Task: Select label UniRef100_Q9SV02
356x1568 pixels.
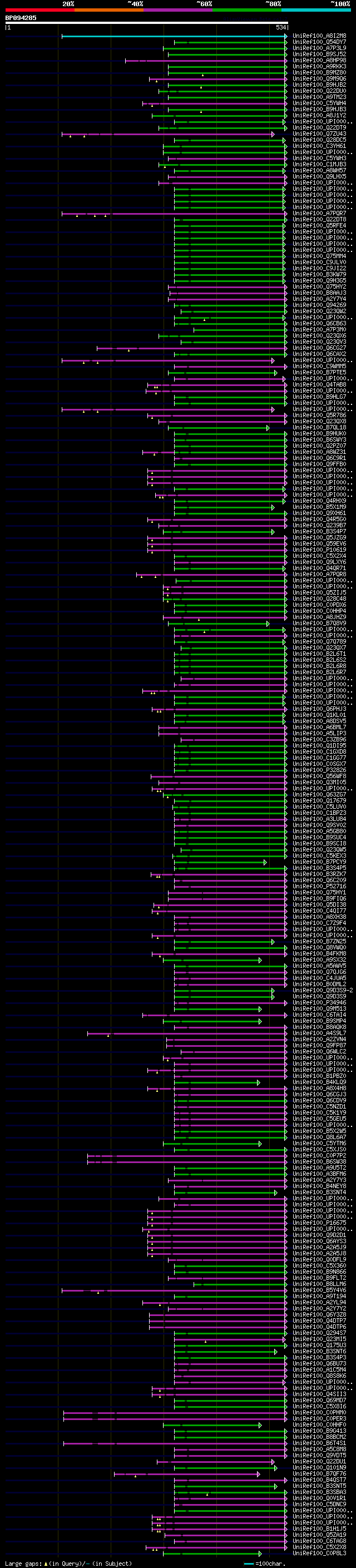Action: [x=319, y=825]
